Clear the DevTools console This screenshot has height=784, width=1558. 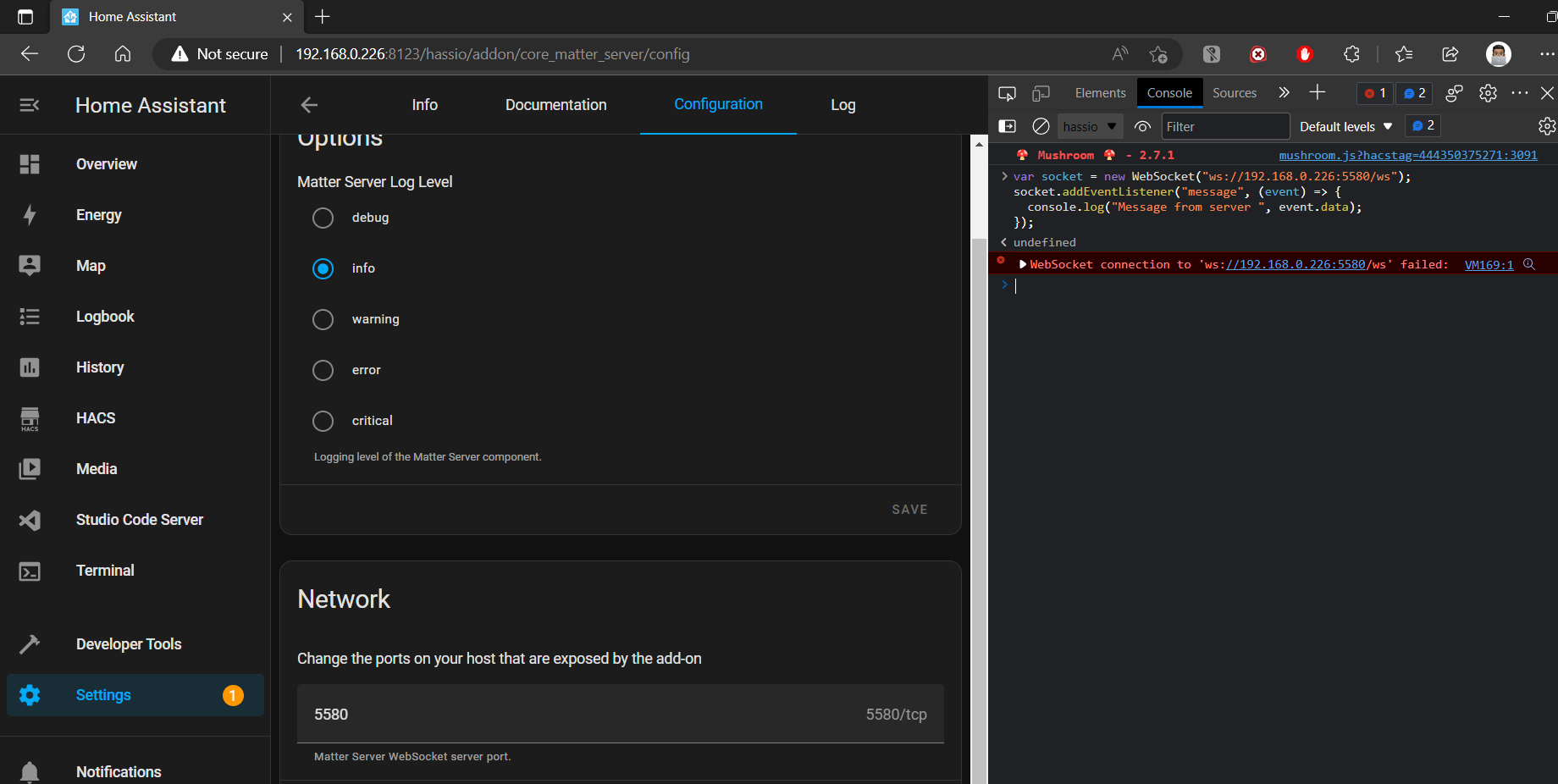[x=1041, y=126]
